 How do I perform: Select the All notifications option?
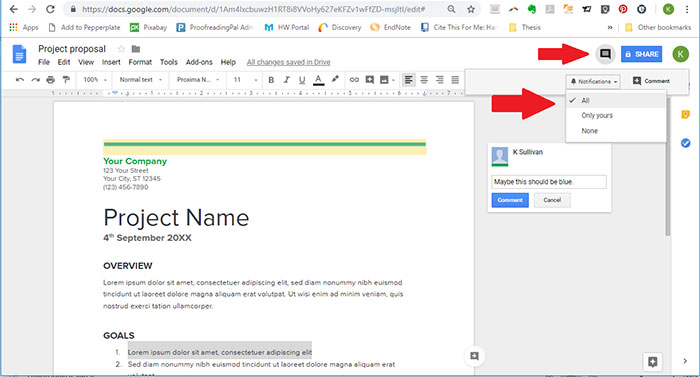click(x=616, y=101)
